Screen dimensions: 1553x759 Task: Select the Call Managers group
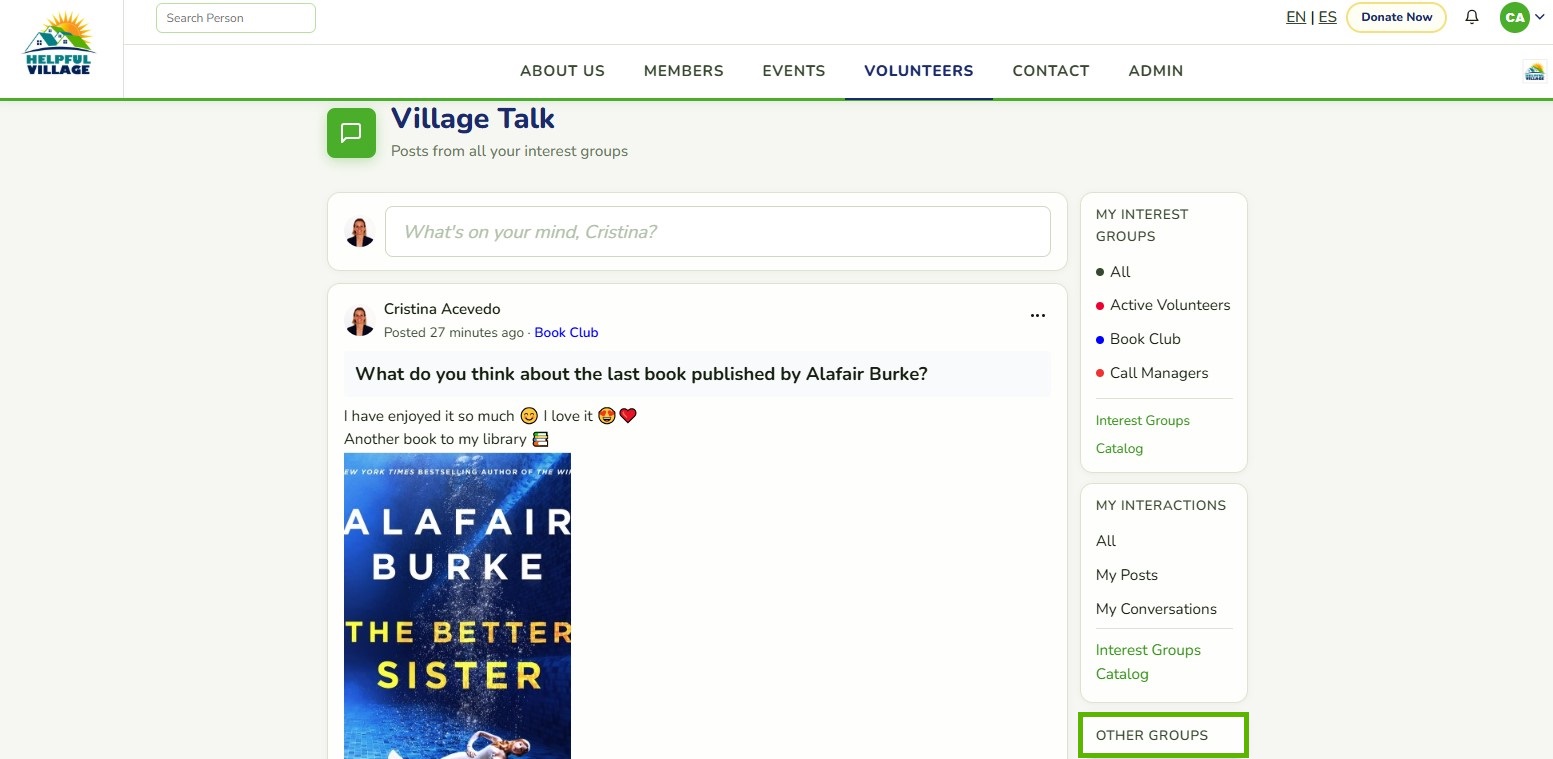point(1159,373)
